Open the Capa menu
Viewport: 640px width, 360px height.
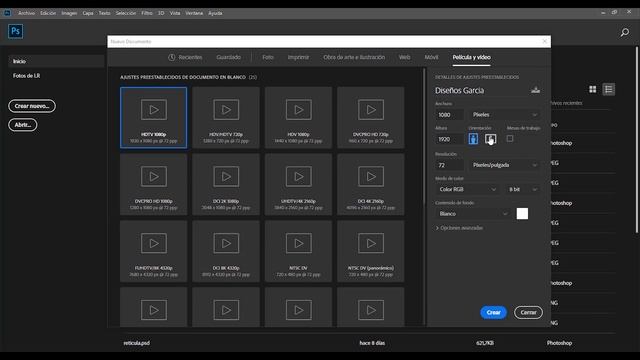[88, 13]
